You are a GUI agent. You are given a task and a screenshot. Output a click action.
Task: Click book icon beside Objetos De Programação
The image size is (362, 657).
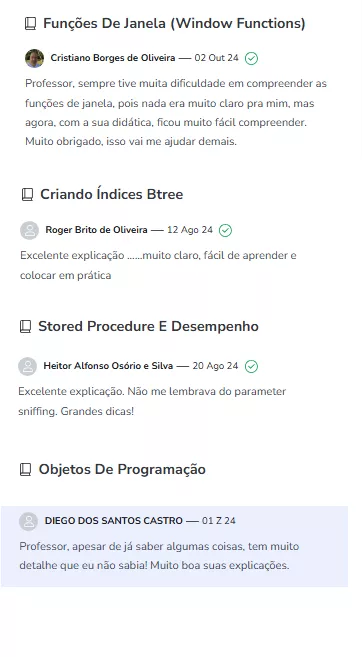[26, 469]
